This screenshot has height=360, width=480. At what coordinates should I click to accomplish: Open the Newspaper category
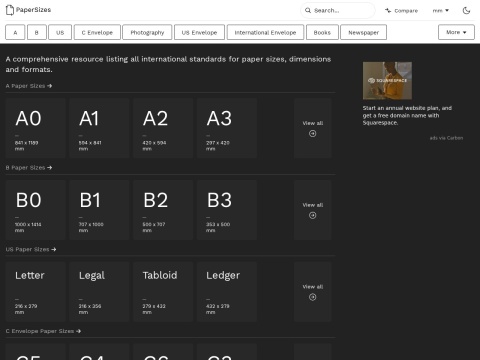point(363,32)
